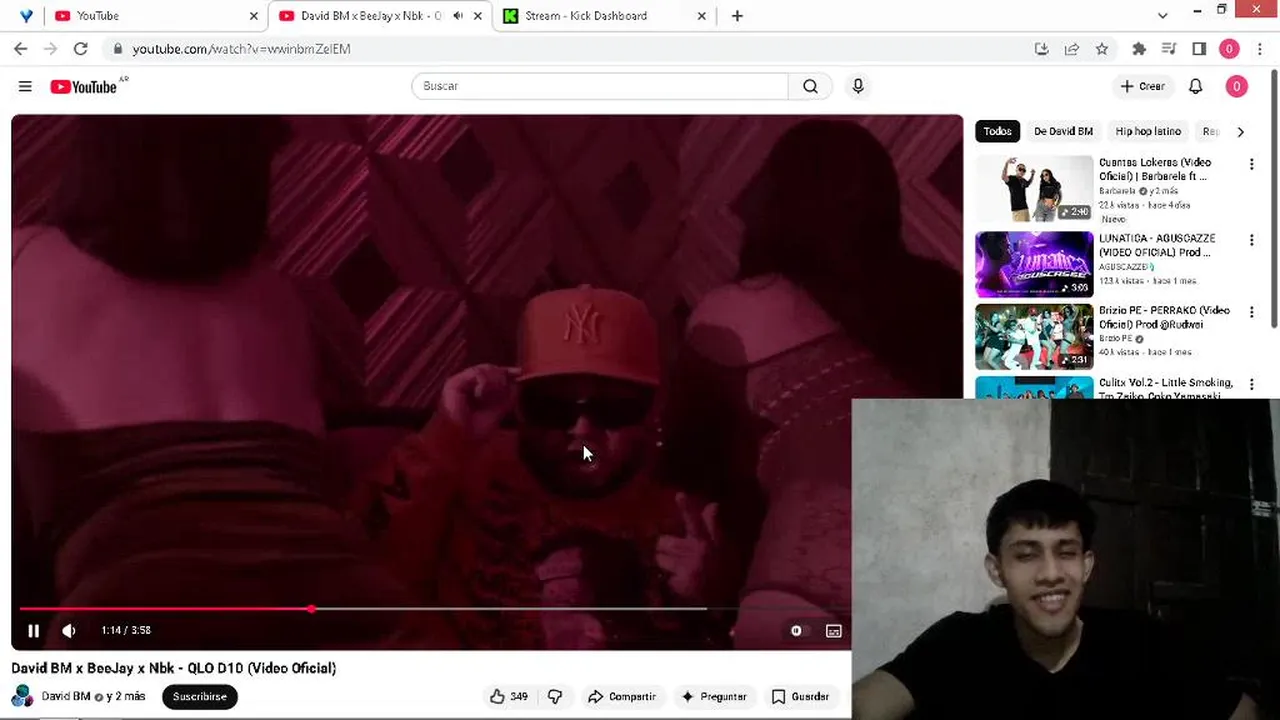This screenshot has width=1280, height=720.
Task: Click the red progress scrubber handle
Action: coord(312,608)
